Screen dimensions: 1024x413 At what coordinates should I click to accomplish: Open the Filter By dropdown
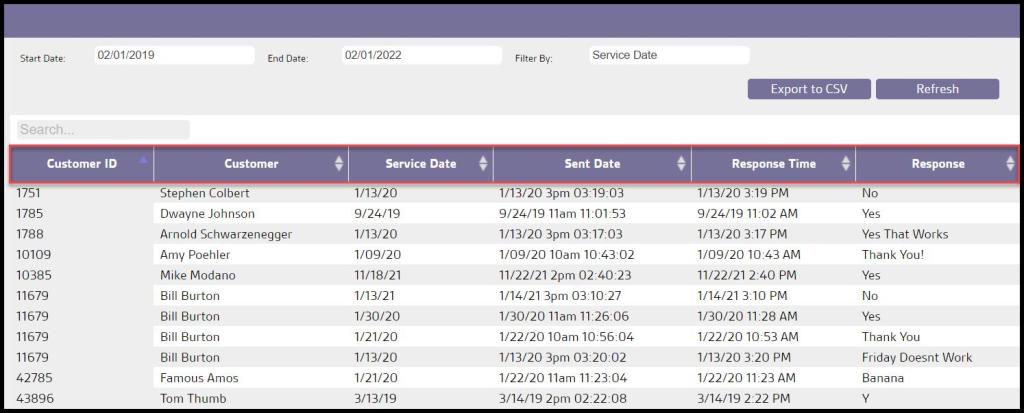[x=668, y=55]
